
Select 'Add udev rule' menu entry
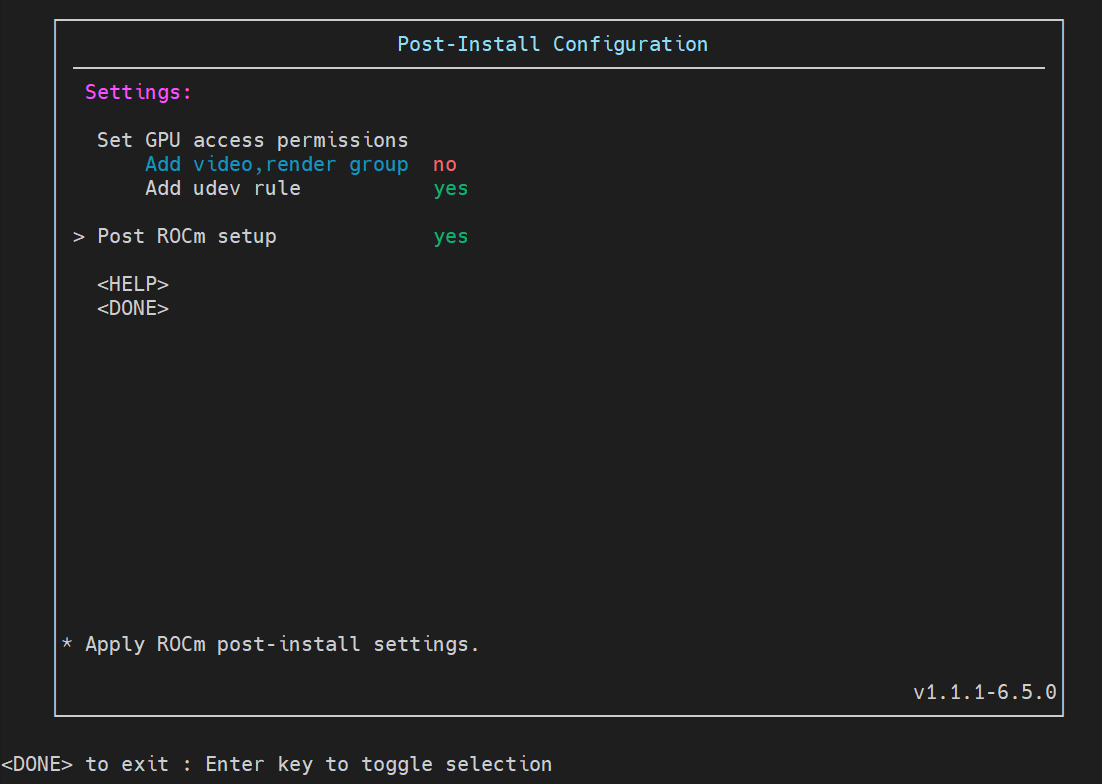(x=223, y=188)
